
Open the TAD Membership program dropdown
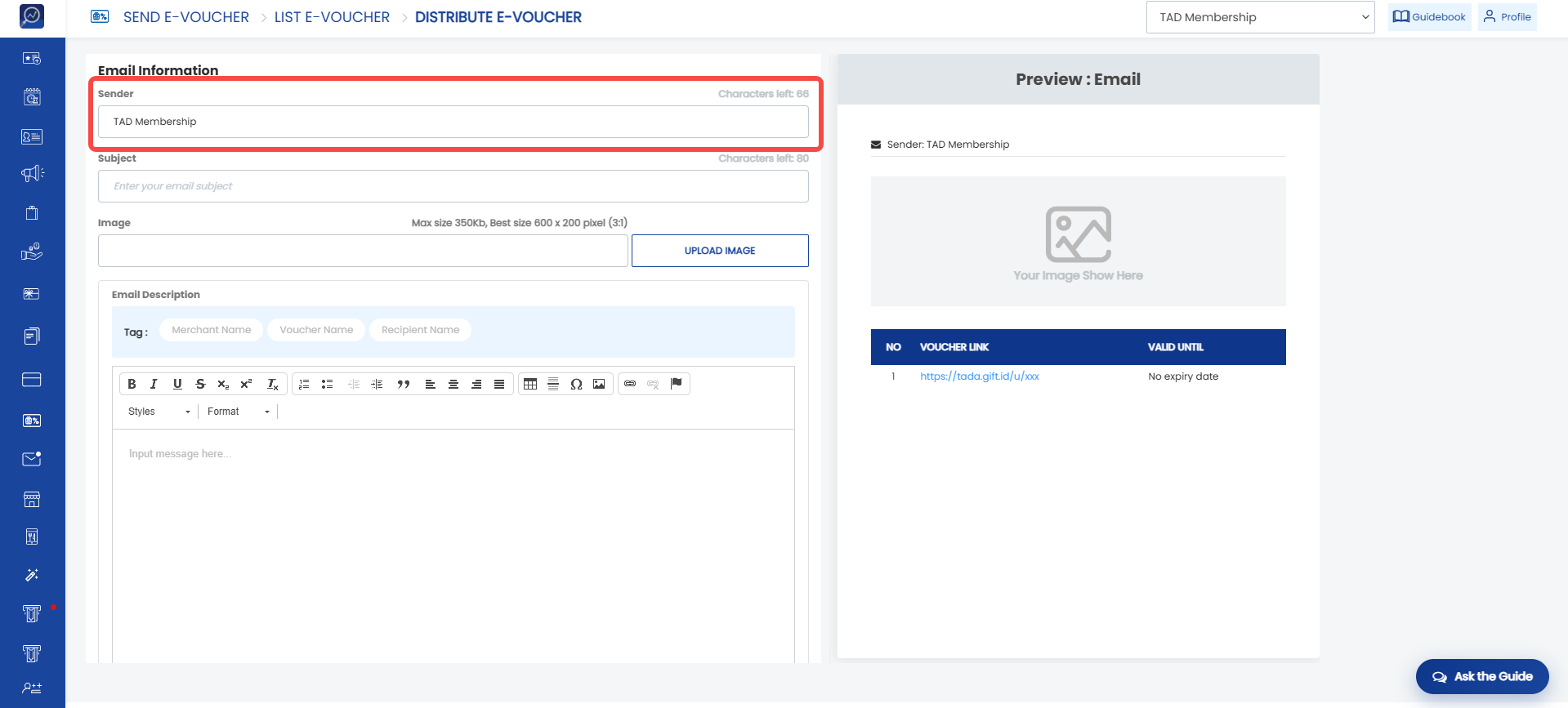[x=1261, y=17]
